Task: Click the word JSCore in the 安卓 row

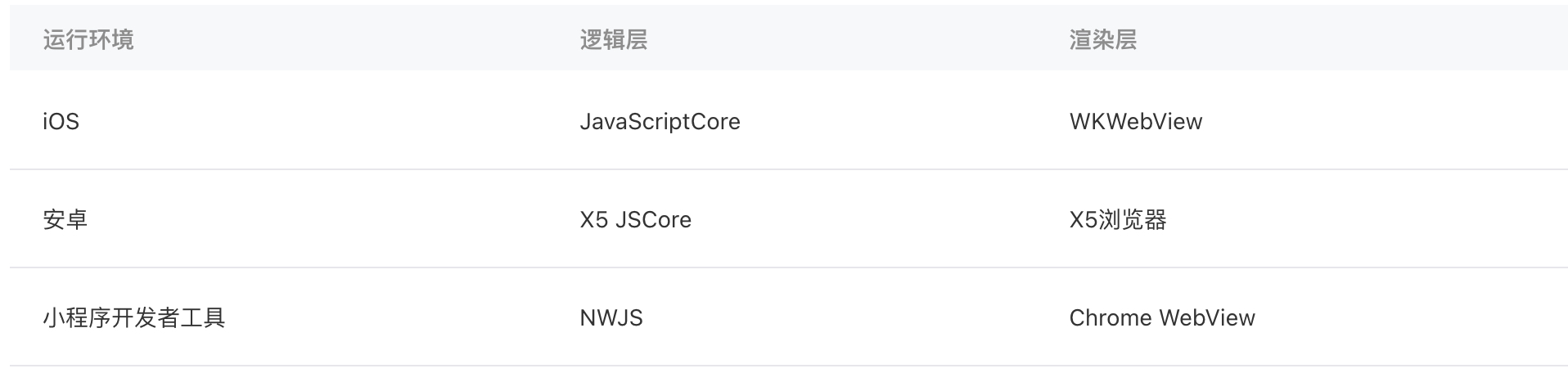Action: (653, 220)
